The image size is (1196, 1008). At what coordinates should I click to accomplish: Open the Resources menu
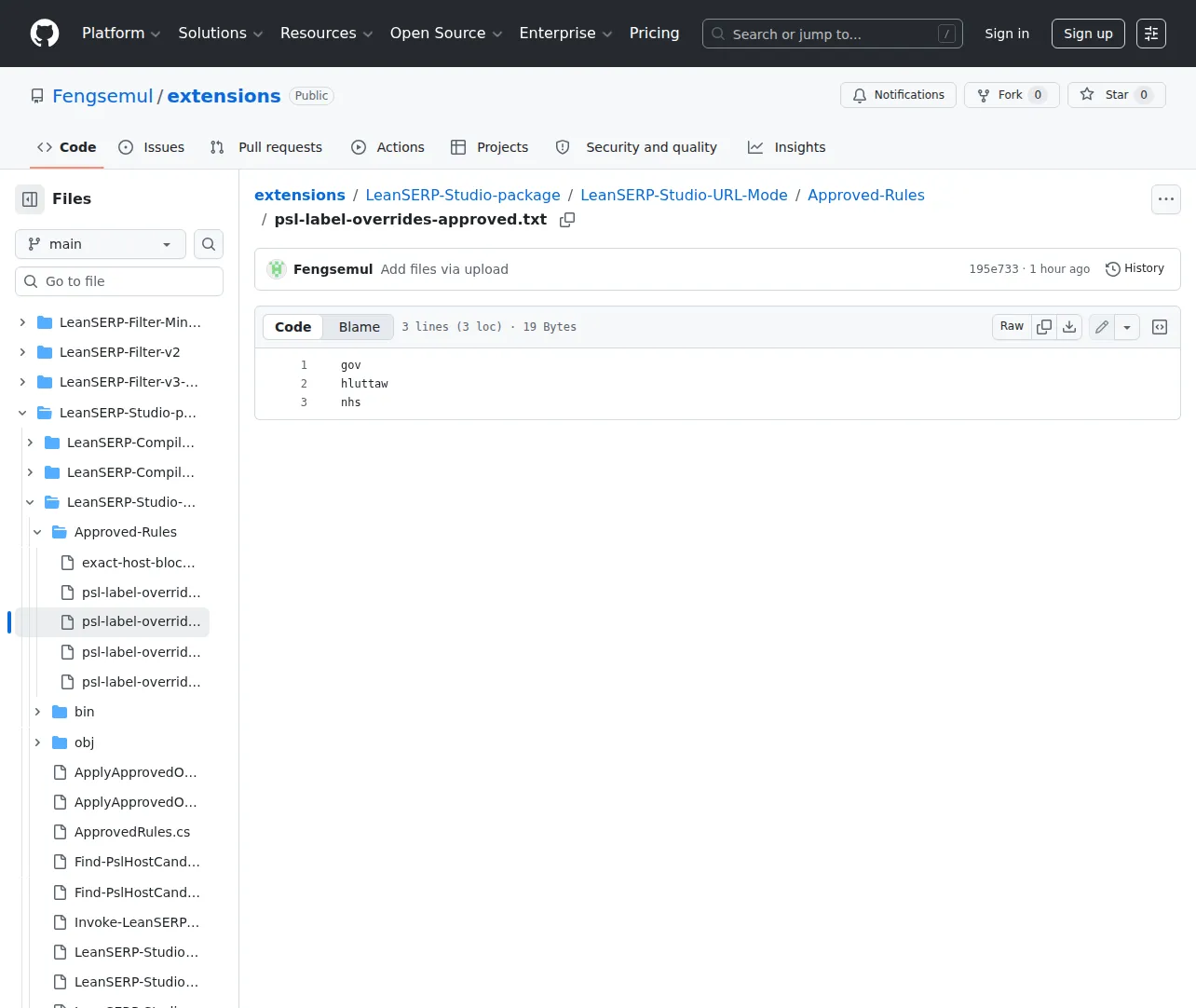click(x=326, y=34)
